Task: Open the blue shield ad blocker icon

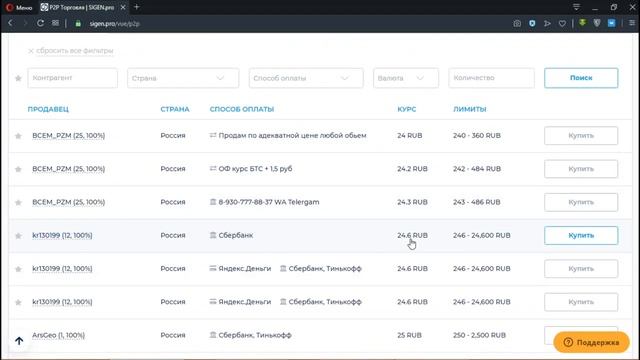Action: [532, 24]
